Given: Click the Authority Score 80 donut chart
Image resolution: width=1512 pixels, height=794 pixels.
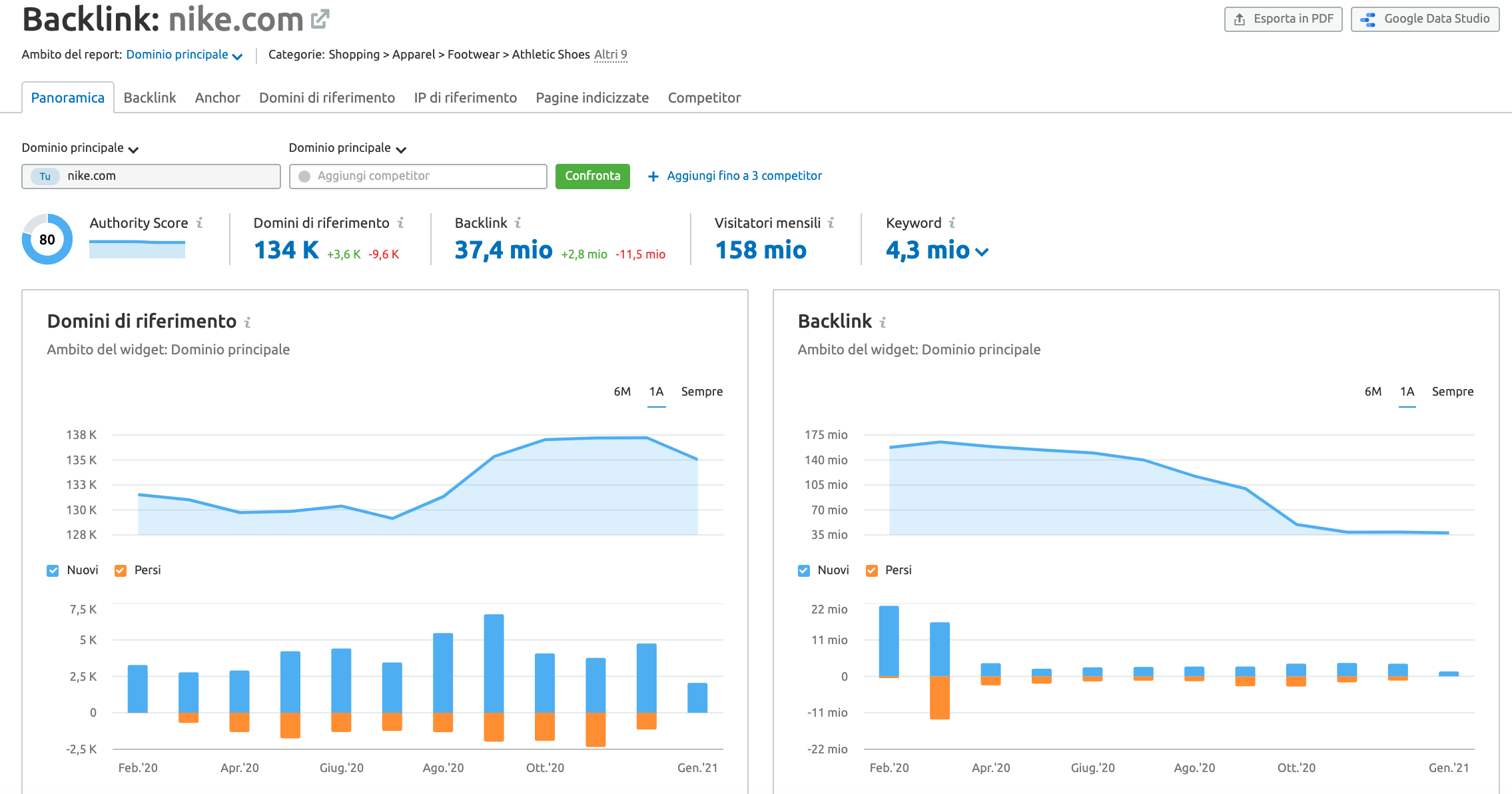Looking at the screenshot, I should (x=47, y=239).
